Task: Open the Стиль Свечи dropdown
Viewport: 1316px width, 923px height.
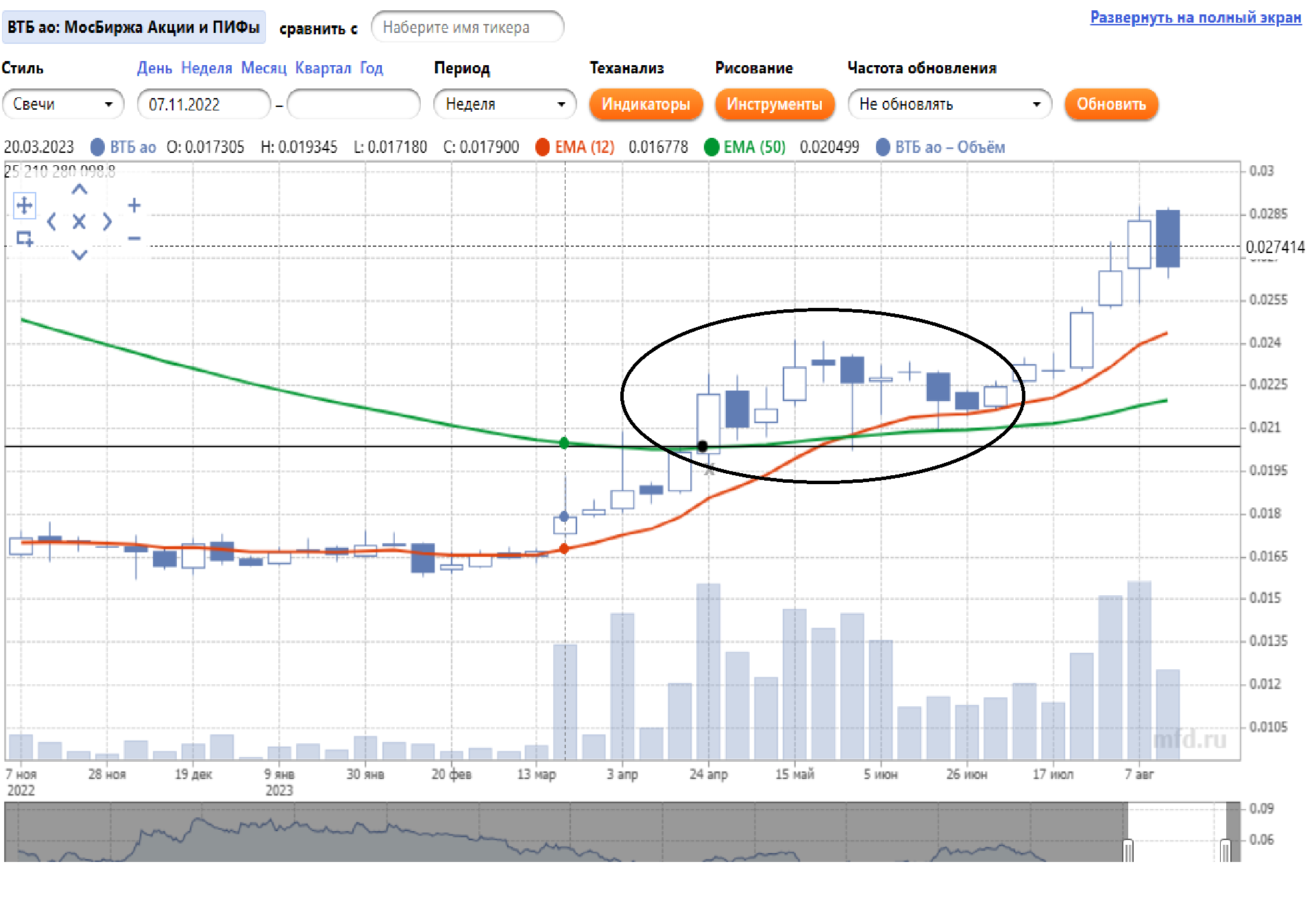Action: (x=63, y=104)
